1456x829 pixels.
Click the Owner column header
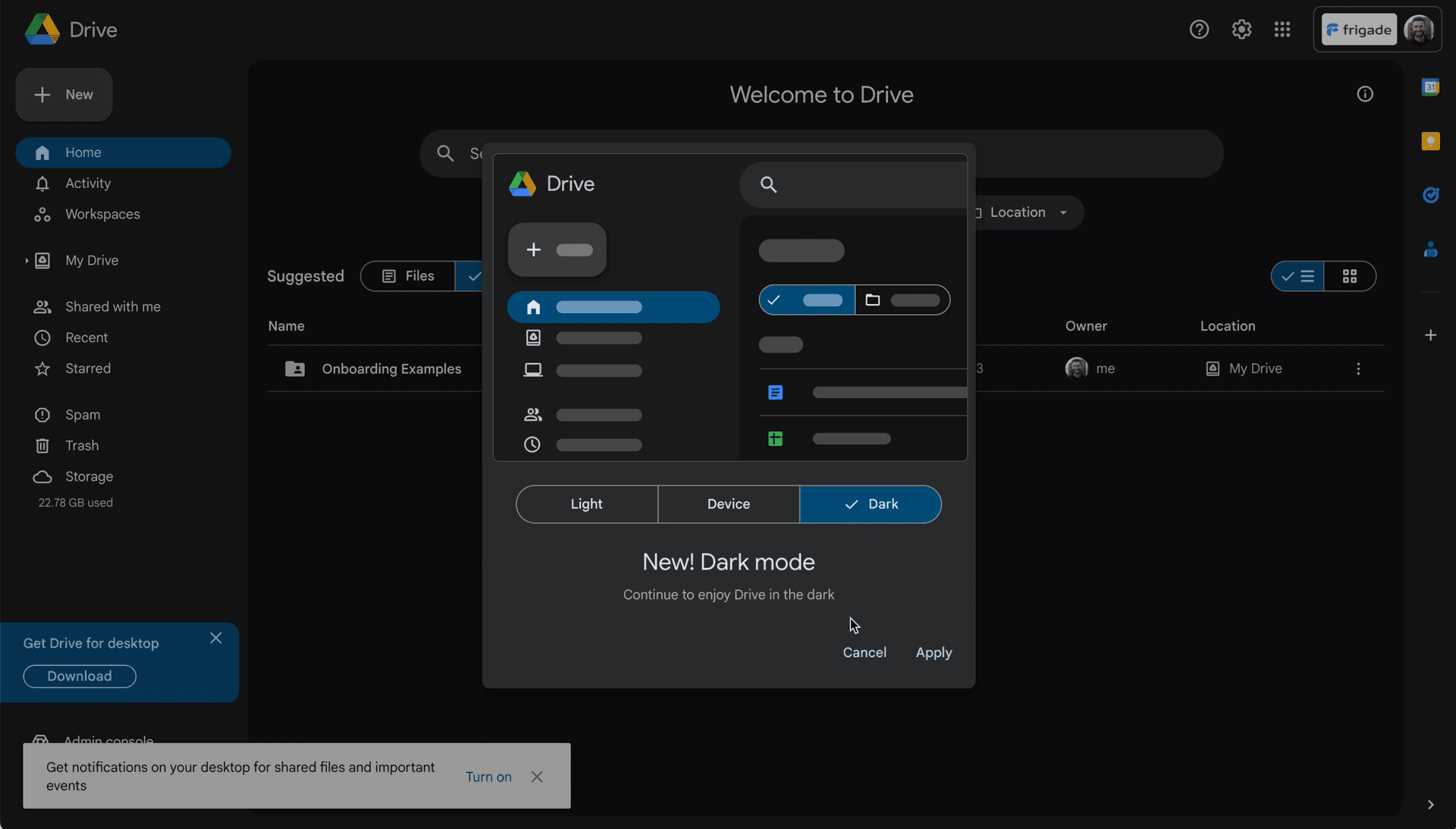pos(1086,326)
